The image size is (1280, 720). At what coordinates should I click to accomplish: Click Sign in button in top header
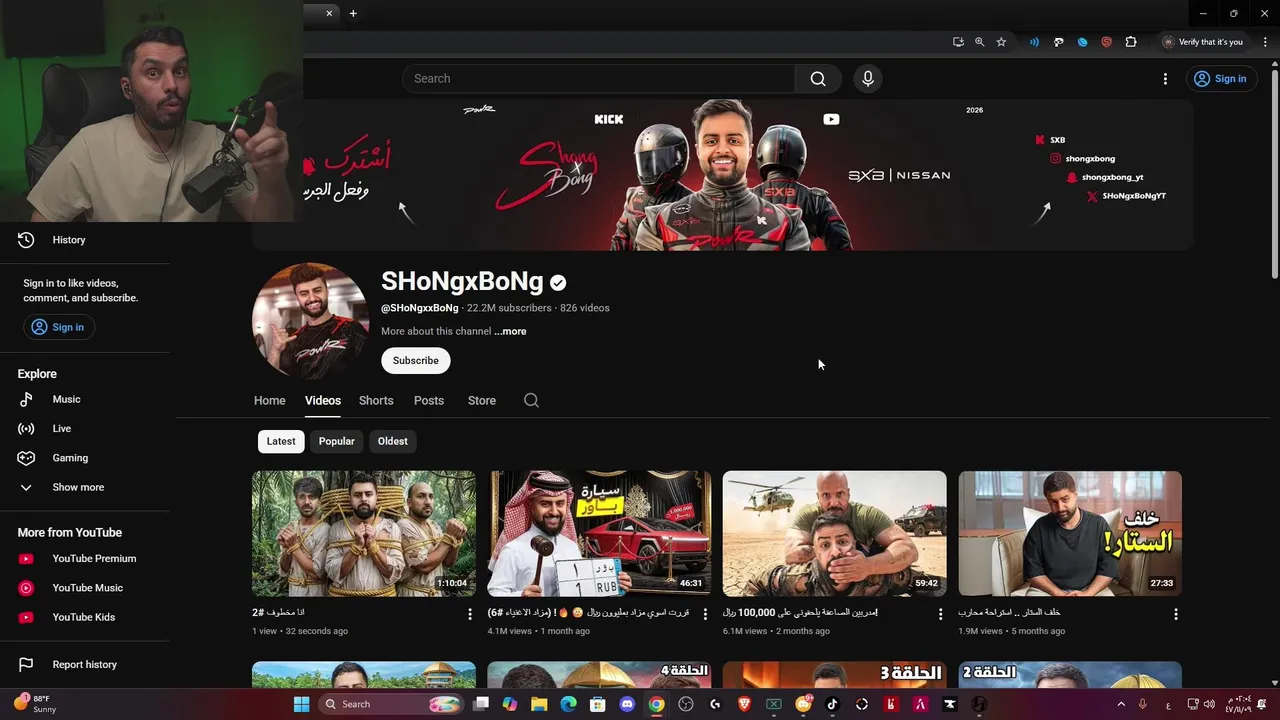pos(1220,79)
